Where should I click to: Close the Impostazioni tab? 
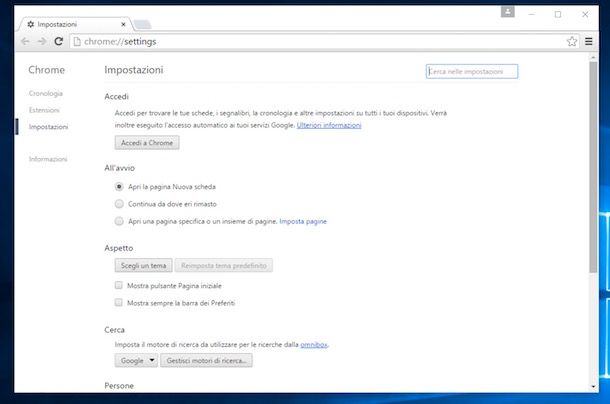pyautogui.click(x=122, y=21)
